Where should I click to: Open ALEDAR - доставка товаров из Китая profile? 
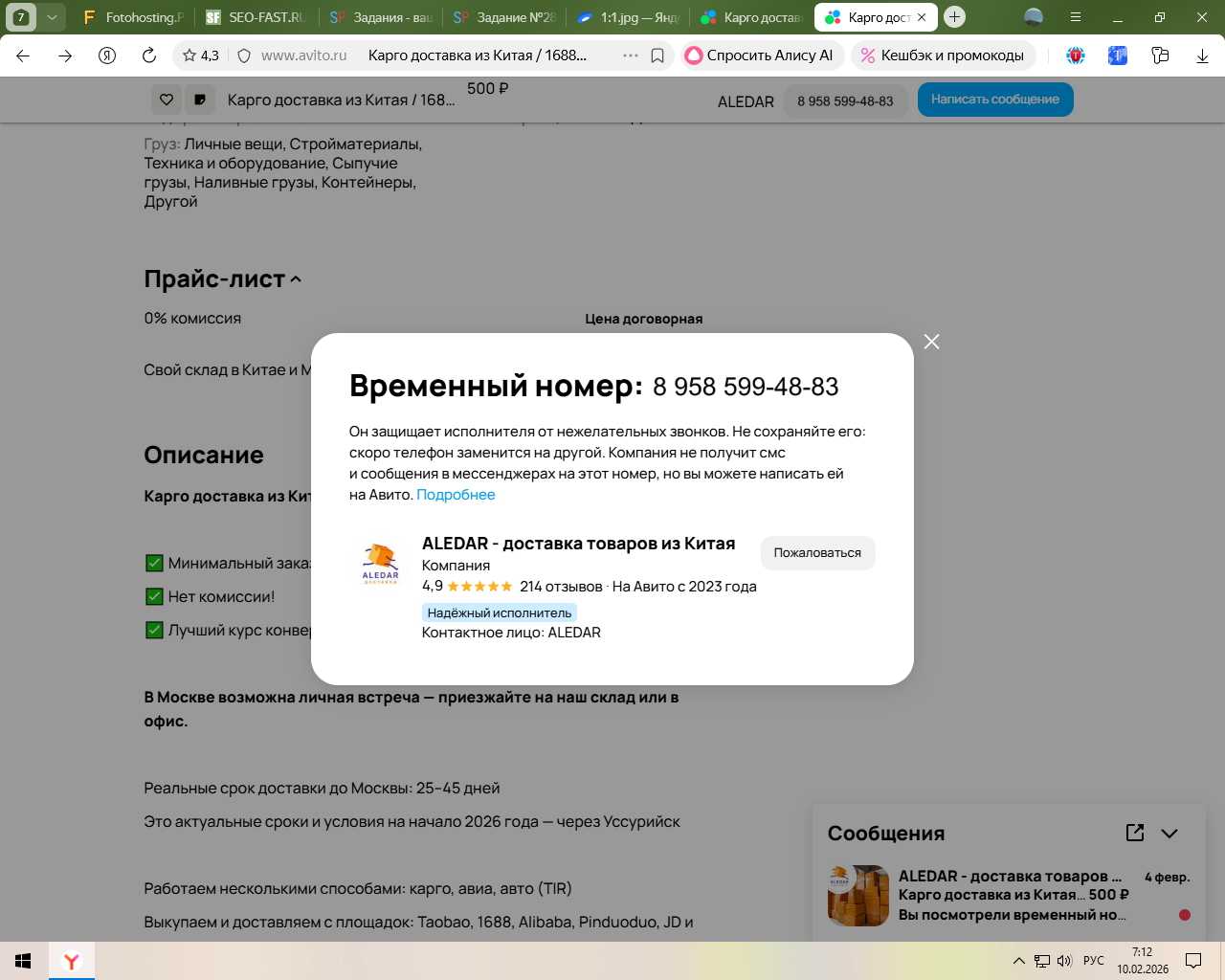tap(578, 544)
